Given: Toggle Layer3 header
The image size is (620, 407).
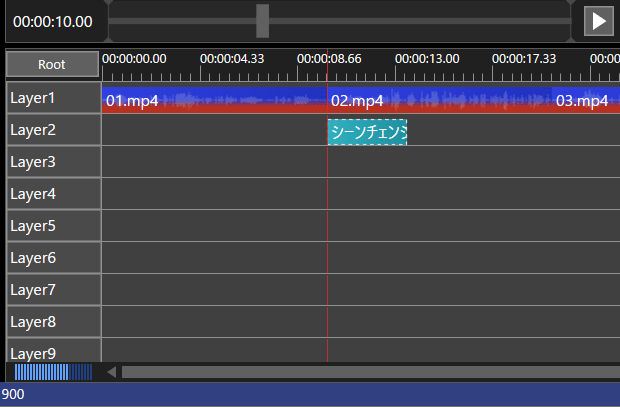Looking at the screenshot, I should coord(53,162).
